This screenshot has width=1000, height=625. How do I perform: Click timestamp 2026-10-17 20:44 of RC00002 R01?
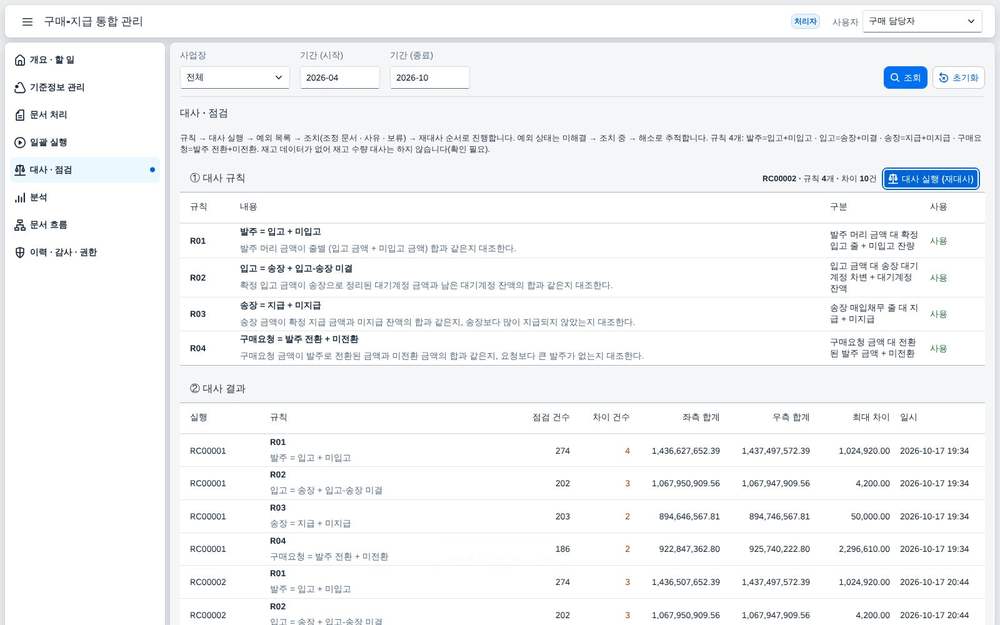point(934,582)
